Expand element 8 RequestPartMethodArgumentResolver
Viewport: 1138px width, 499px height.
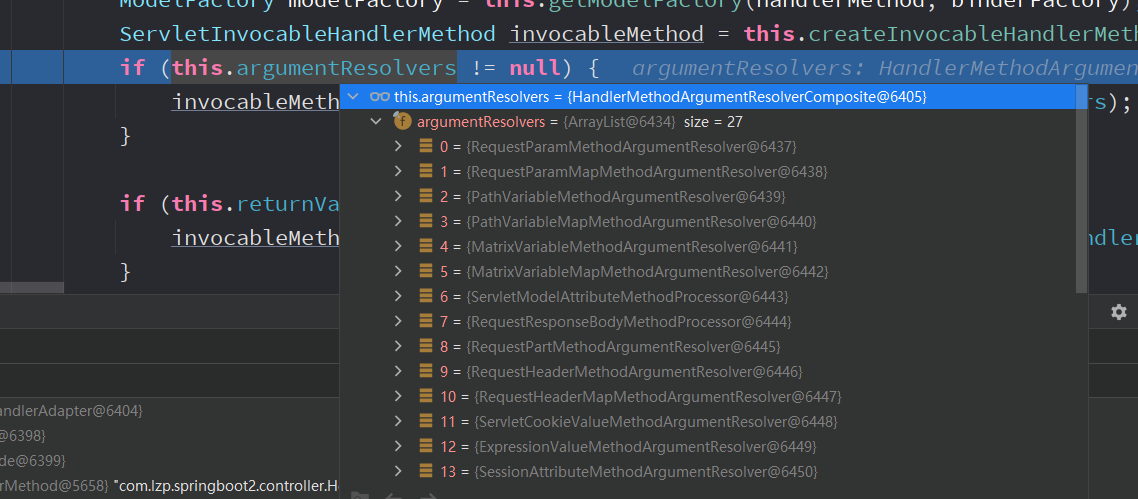click(398, 347)
